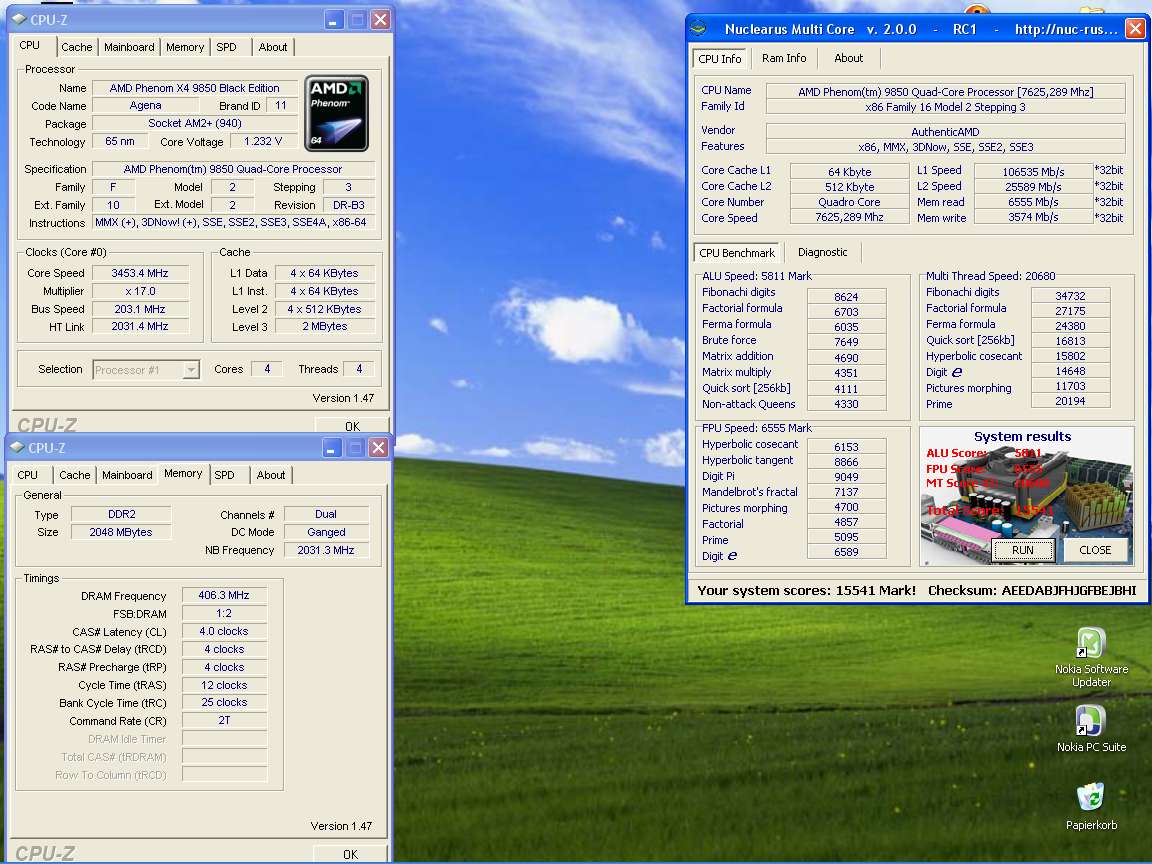Open SPD tab in top CPU-Z window
This screenshot has height=864, width=1152.
click(226, 47)
